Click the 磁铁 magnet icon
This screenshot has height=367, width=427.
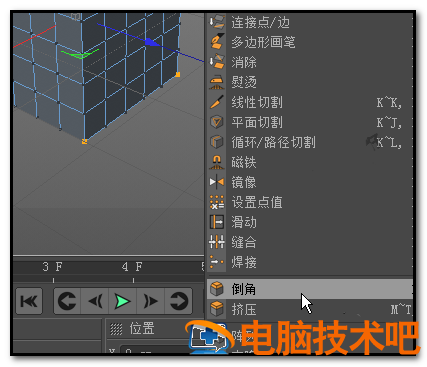[x=217, y=162]
